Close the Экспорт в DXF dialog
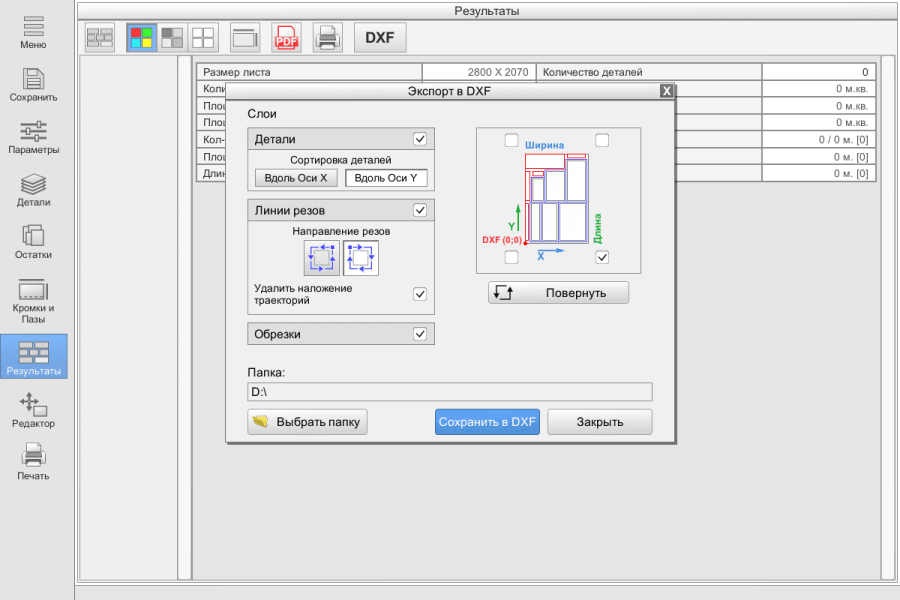This screenshot has height=600, width=900. pyautogui.click(x=666, y=91)
